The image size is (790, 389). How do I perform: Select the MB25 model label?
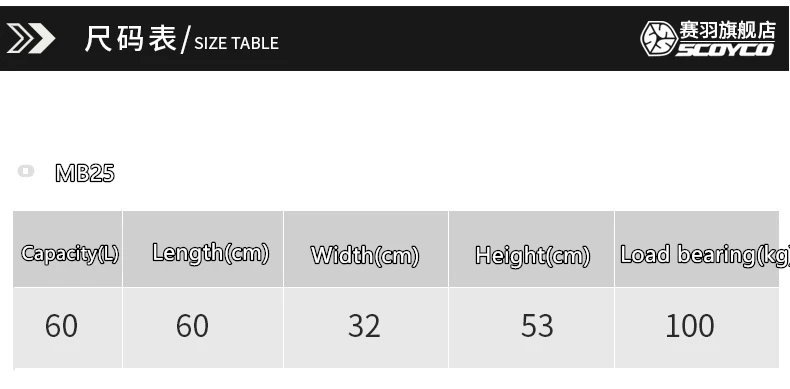85,173
